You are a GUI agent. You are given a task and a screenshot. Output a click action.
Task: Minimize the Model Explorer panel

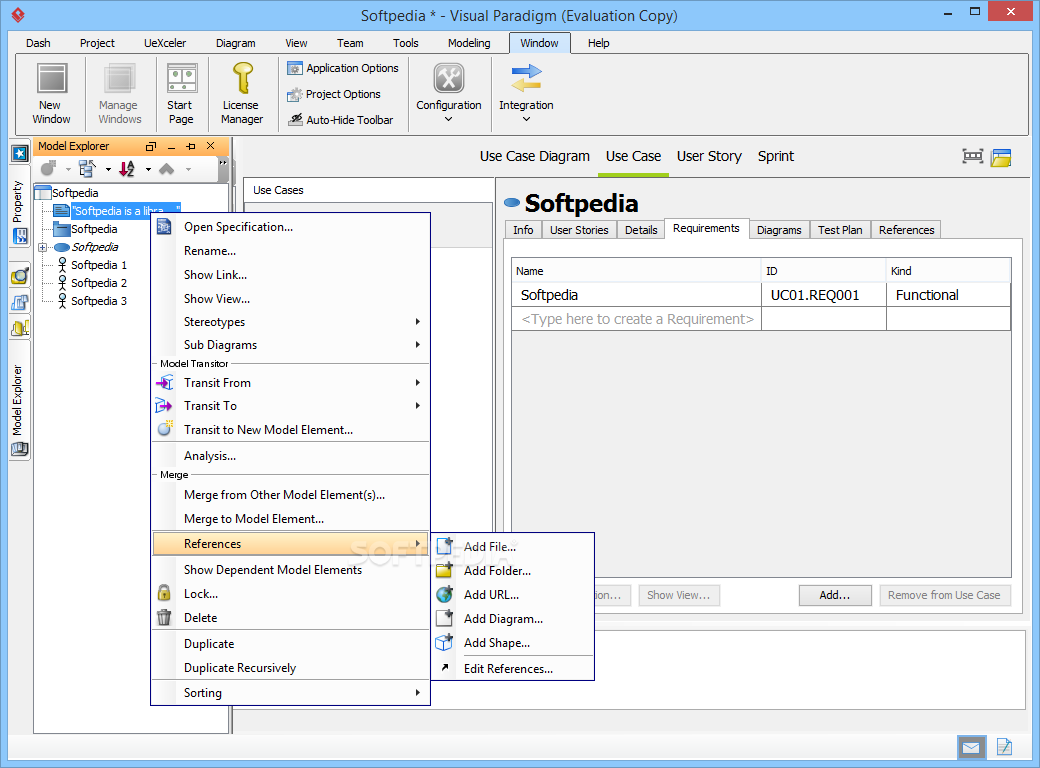[x=171, y=147]
